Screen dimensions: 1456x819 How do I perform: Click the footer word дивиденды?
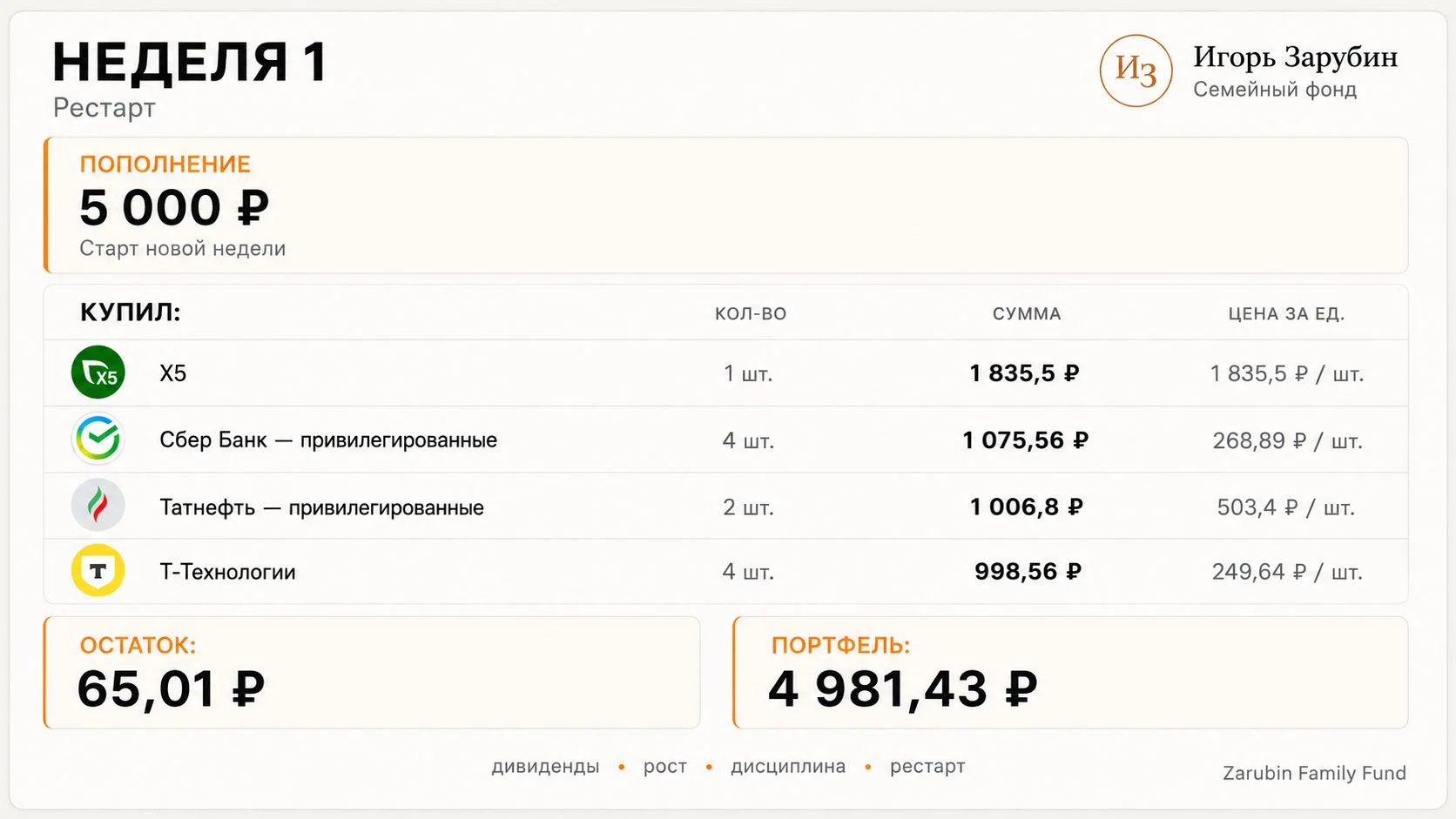coord(546,767)
